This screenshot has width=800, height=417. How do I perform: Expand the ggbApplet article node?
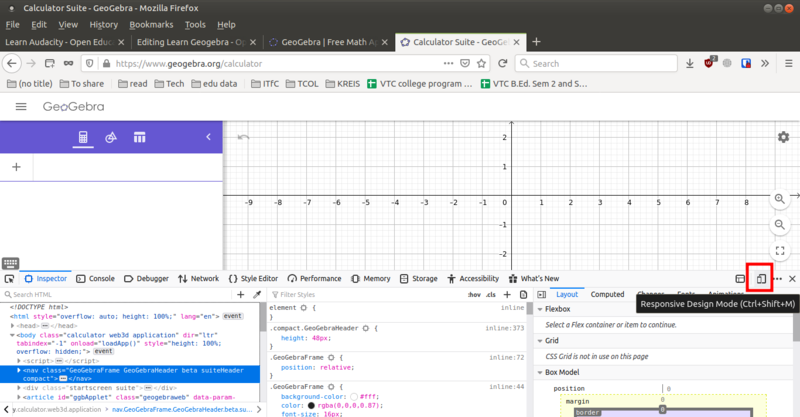19,397
